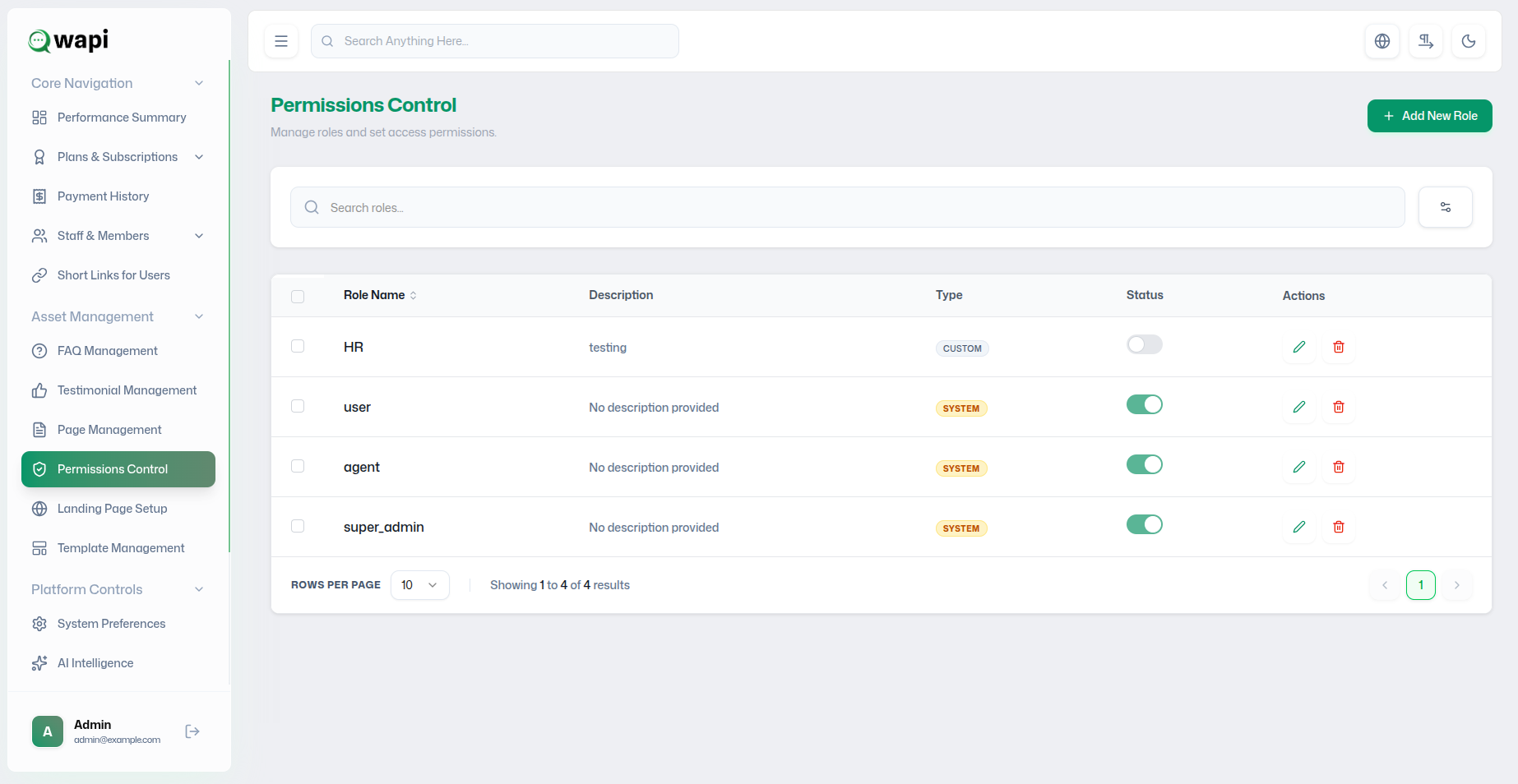
Task: Select Permissions Control in sidebar
Action: [x=118, y=469]
